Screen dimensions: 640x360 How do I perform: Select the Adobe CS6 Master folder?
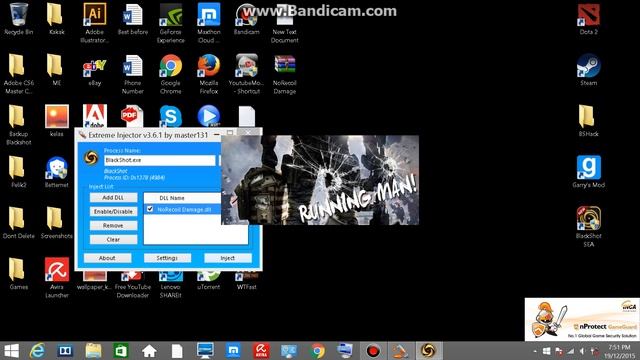click(x=18, y=74)
